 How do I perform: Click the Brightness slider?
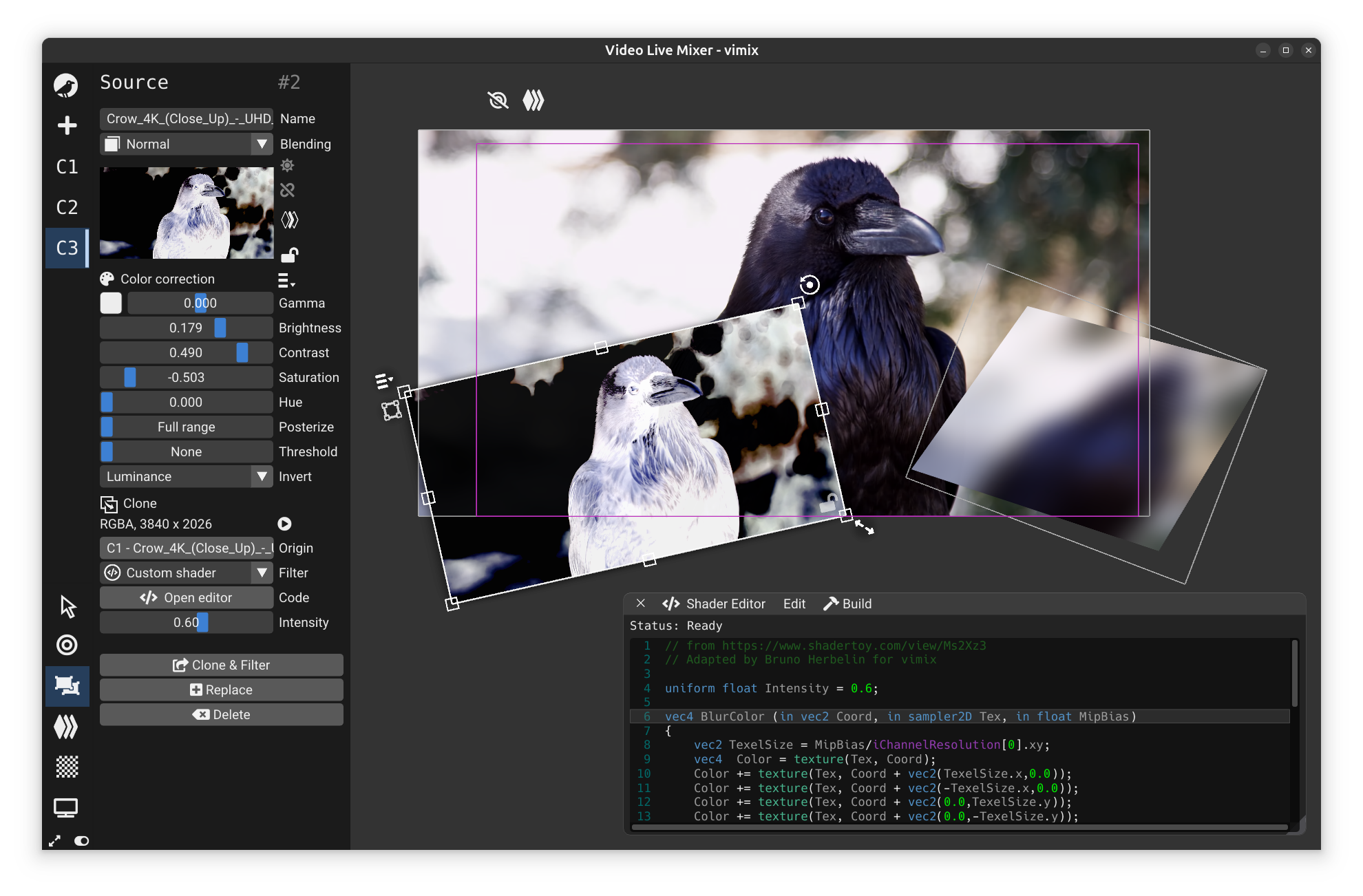point(186,328)
